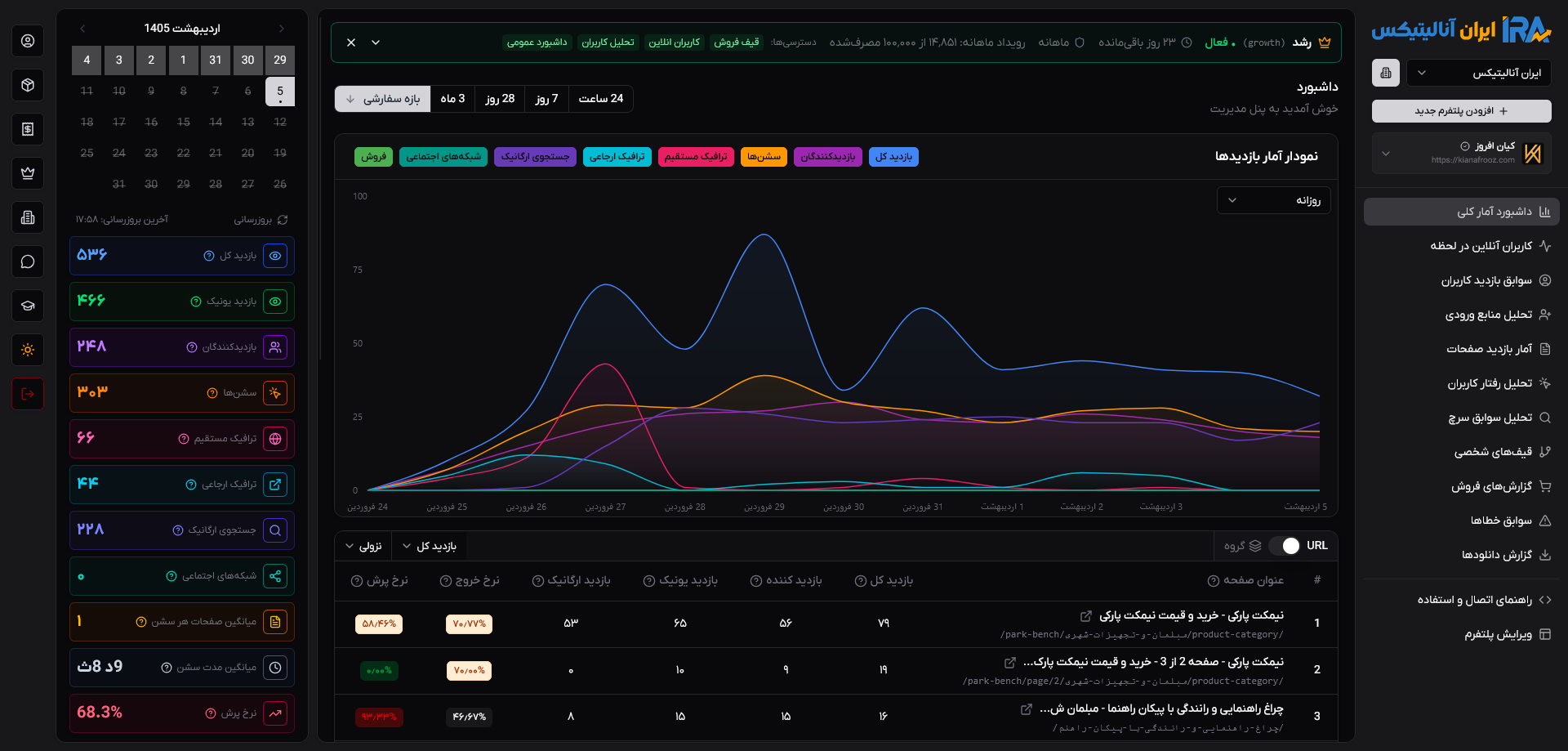Click the refresh بروزرسانی icon
This screenshot has width=1568, height=751.
[283, 220]
